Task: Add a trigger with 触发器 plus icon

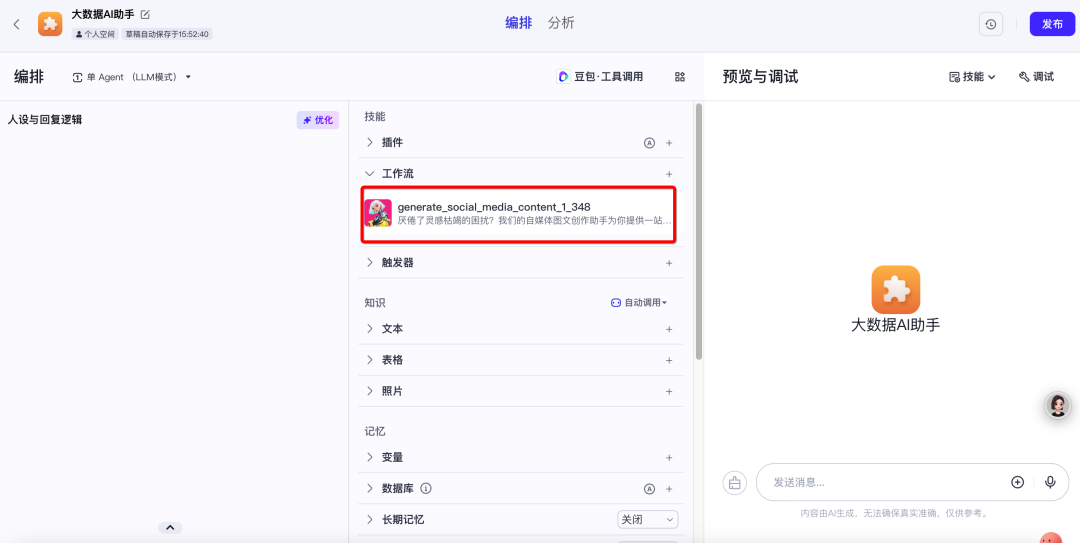Action: [x=669, y=263]
